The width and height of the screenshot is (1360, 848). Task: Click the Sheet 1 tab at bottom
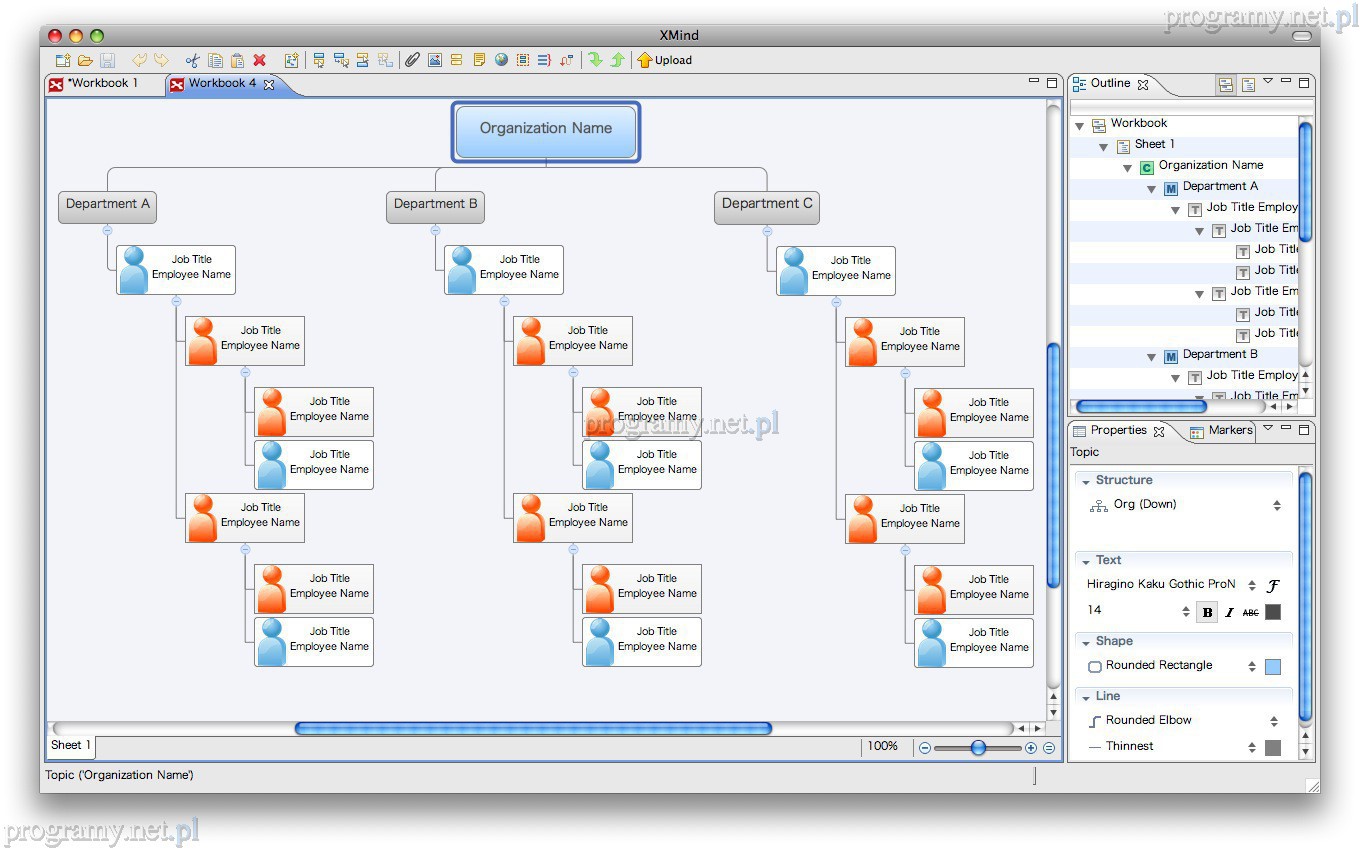(x=71, y=745)
